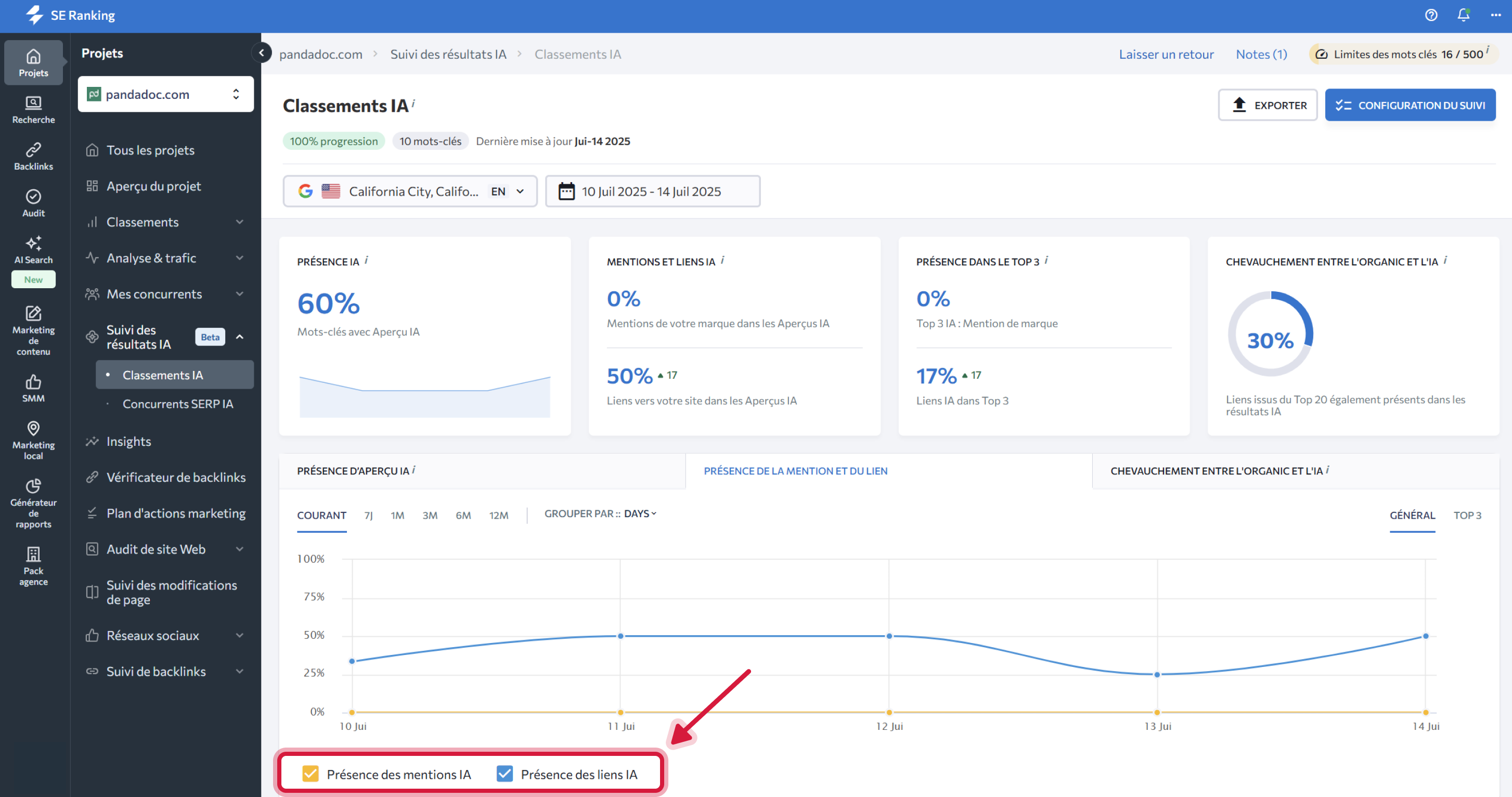
Task: Click the Vérificateur de backlinks link icon
Action: pyautogui.click(x=92, y=477)
